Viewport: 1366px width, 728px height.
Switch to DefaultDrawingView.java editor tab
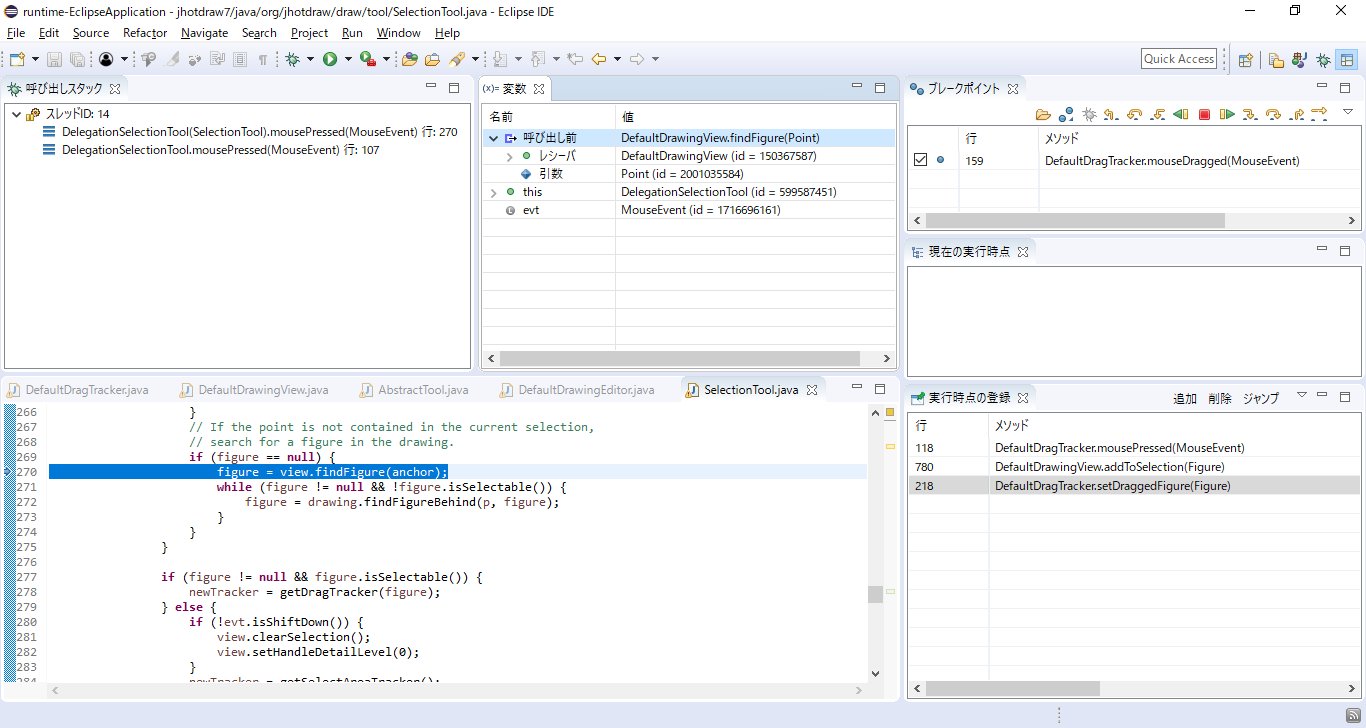(253, 390)
